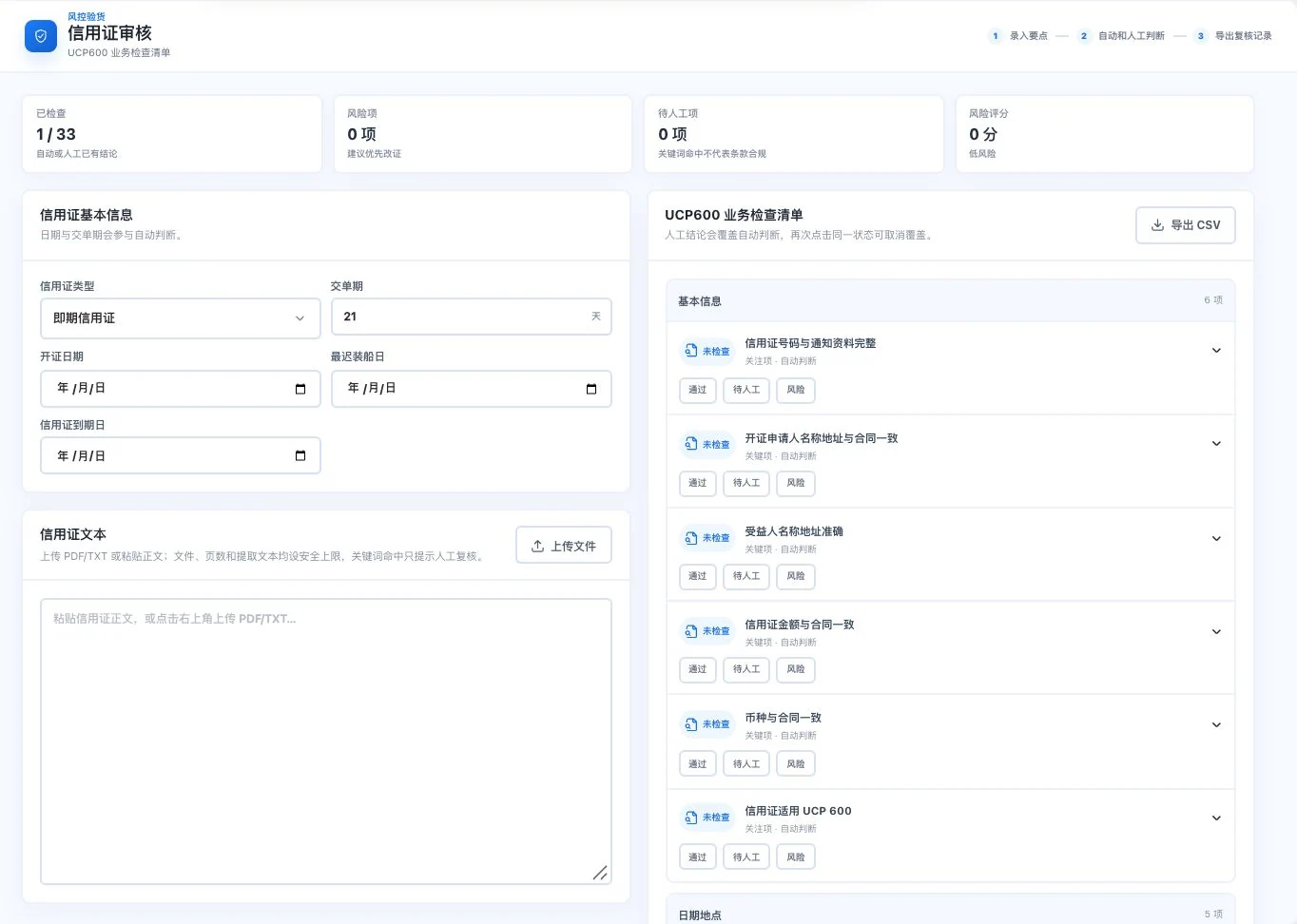This screenshot has width=1297, height=924.
Task: Expand the 信用证金额与合同一致 item
Action: [x=1216, y=632]
